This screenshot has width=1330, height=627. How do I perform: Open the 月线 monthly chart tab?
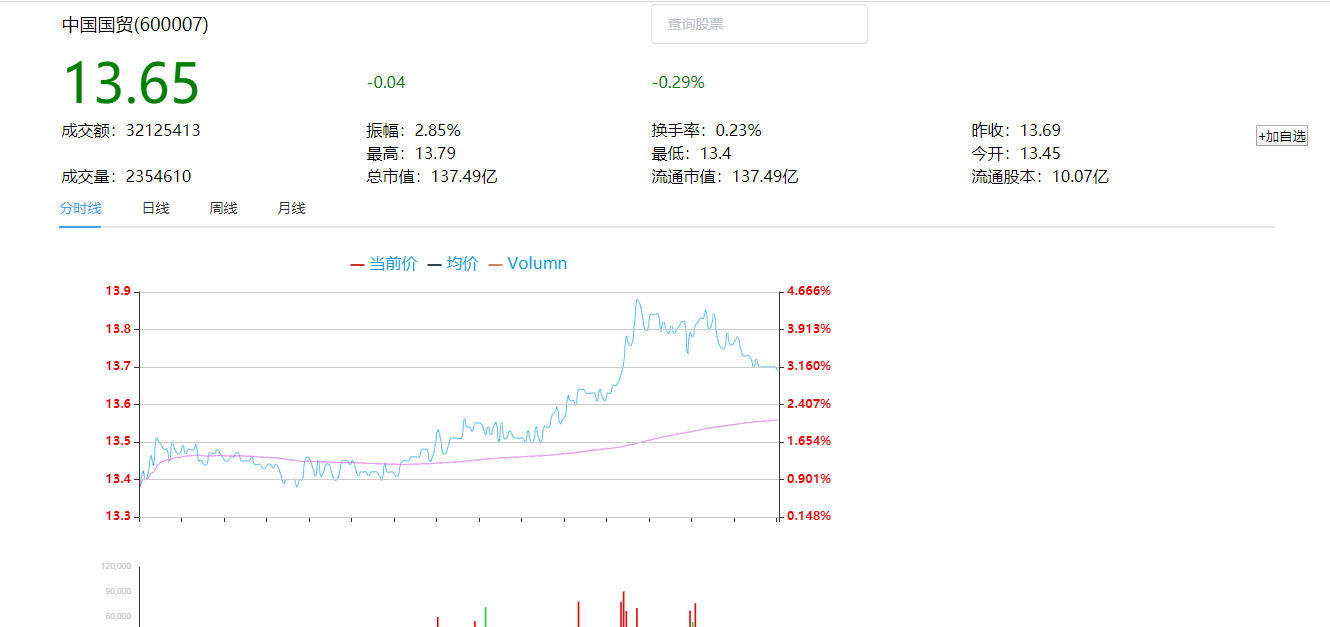click(291, 208)
